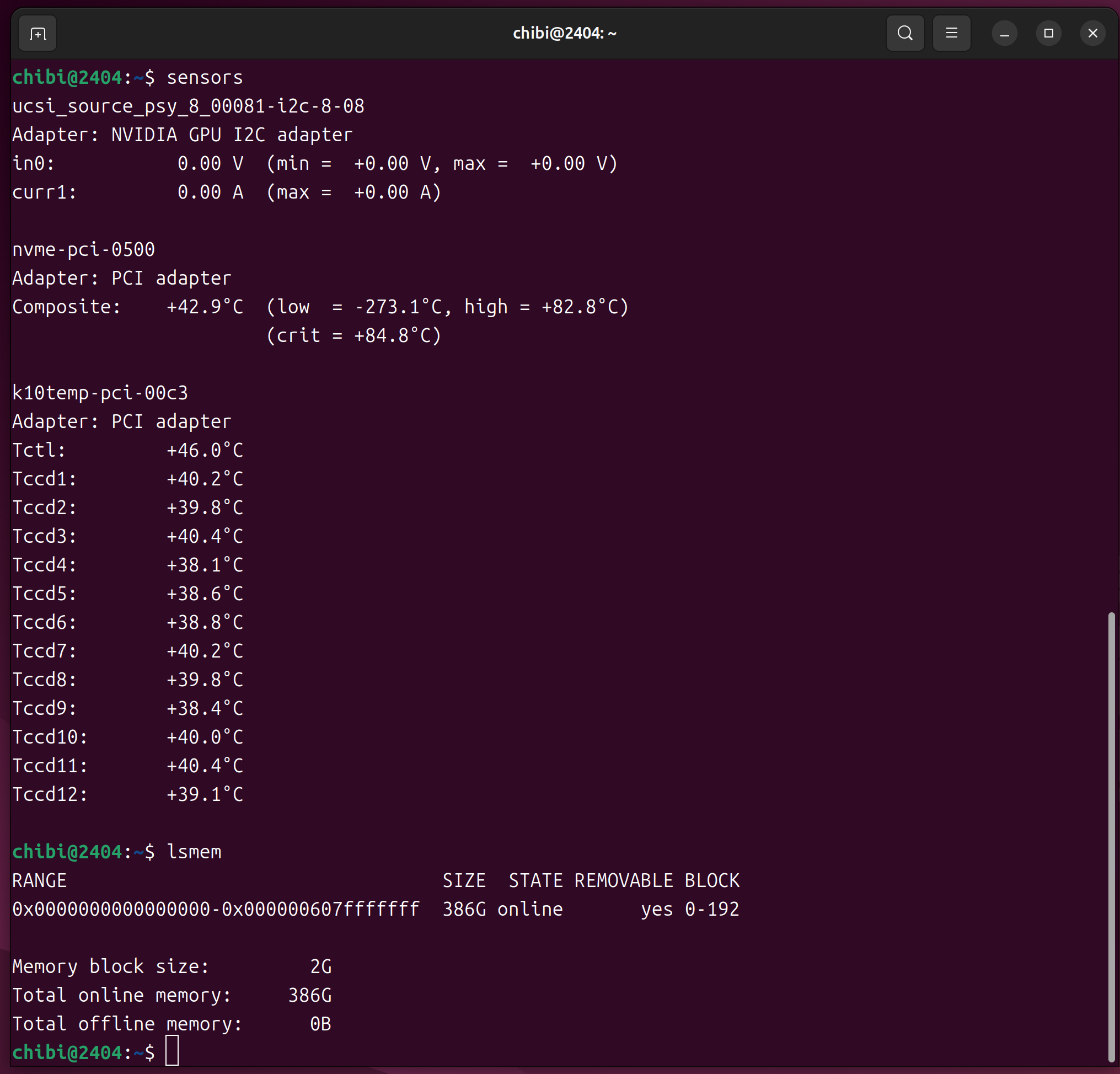Maximize the terminal window
This screenshot has width=1120, height=1074.
[1048, 34]
